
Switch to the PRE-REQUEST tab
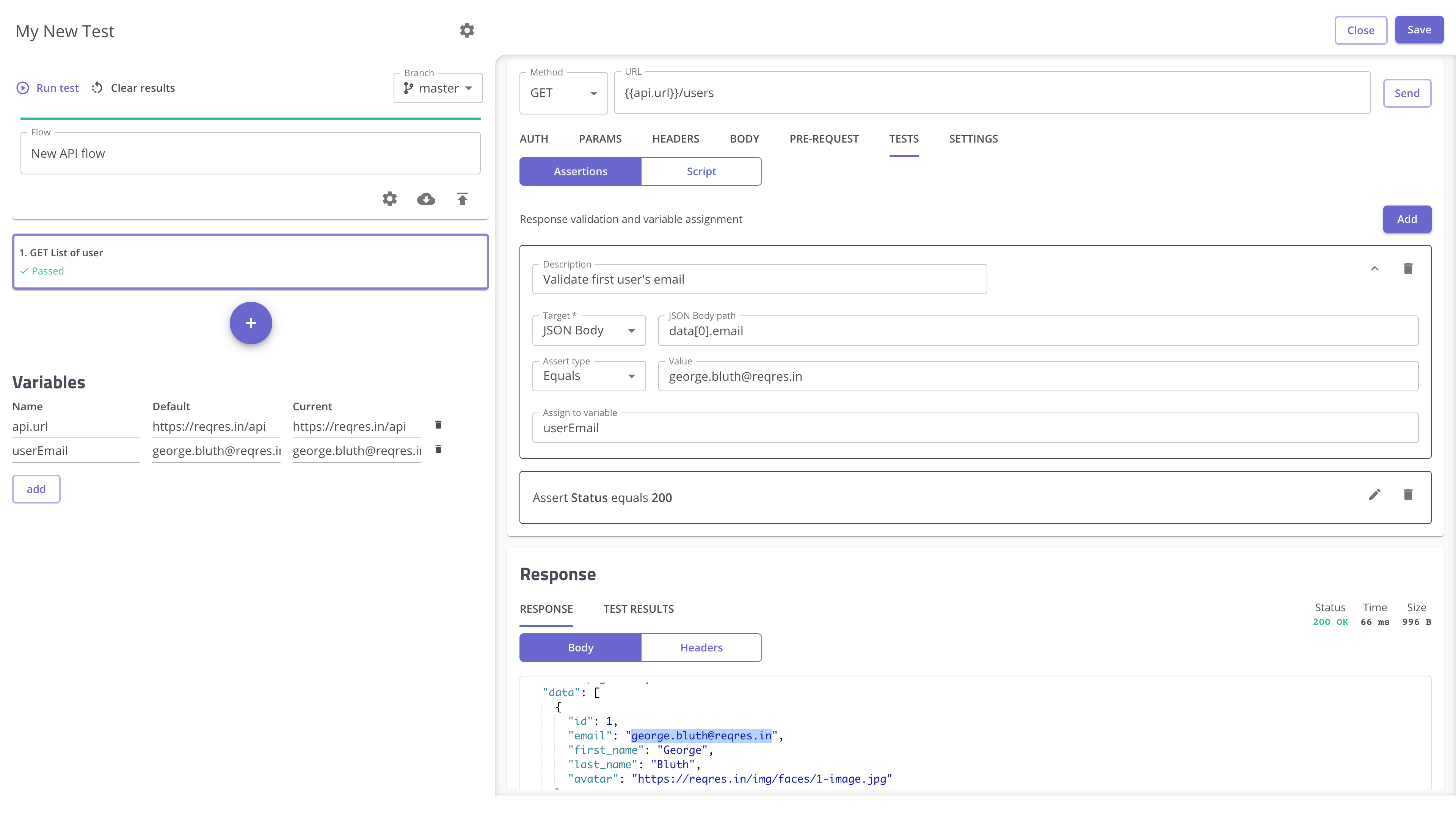tap(824, 138)
